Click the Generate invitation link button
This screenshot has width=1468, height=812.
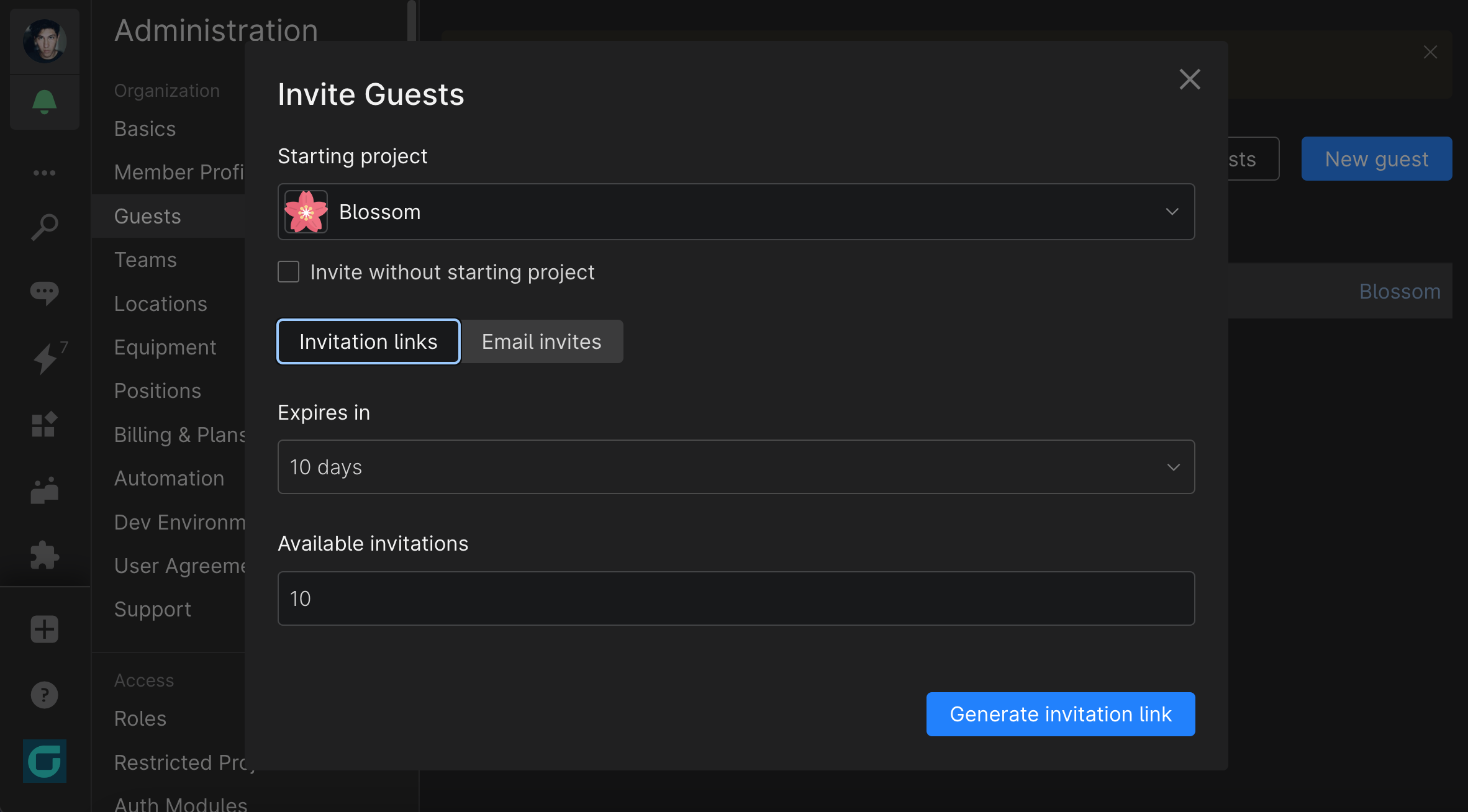pyautogui.click(x=1060, y=713)
